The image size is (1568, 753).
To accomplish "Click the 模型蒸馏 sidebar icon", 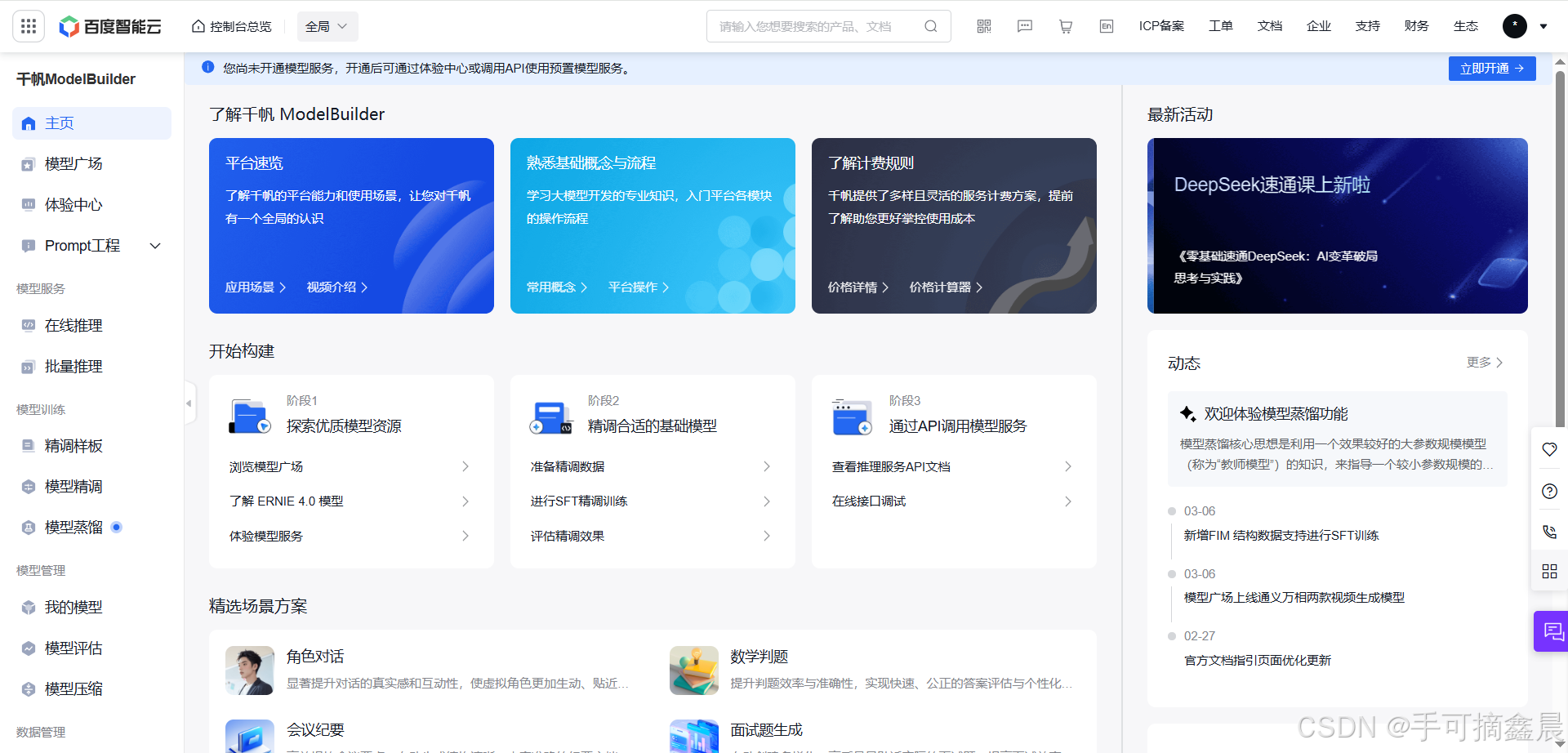I will [x=29, y=528].
